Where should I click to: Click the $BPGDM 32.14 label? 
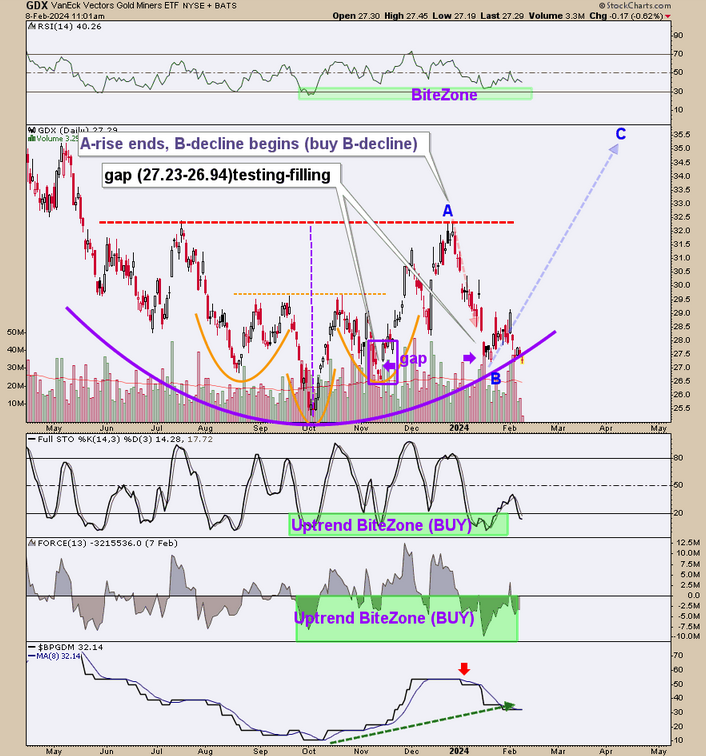point(66,647)
